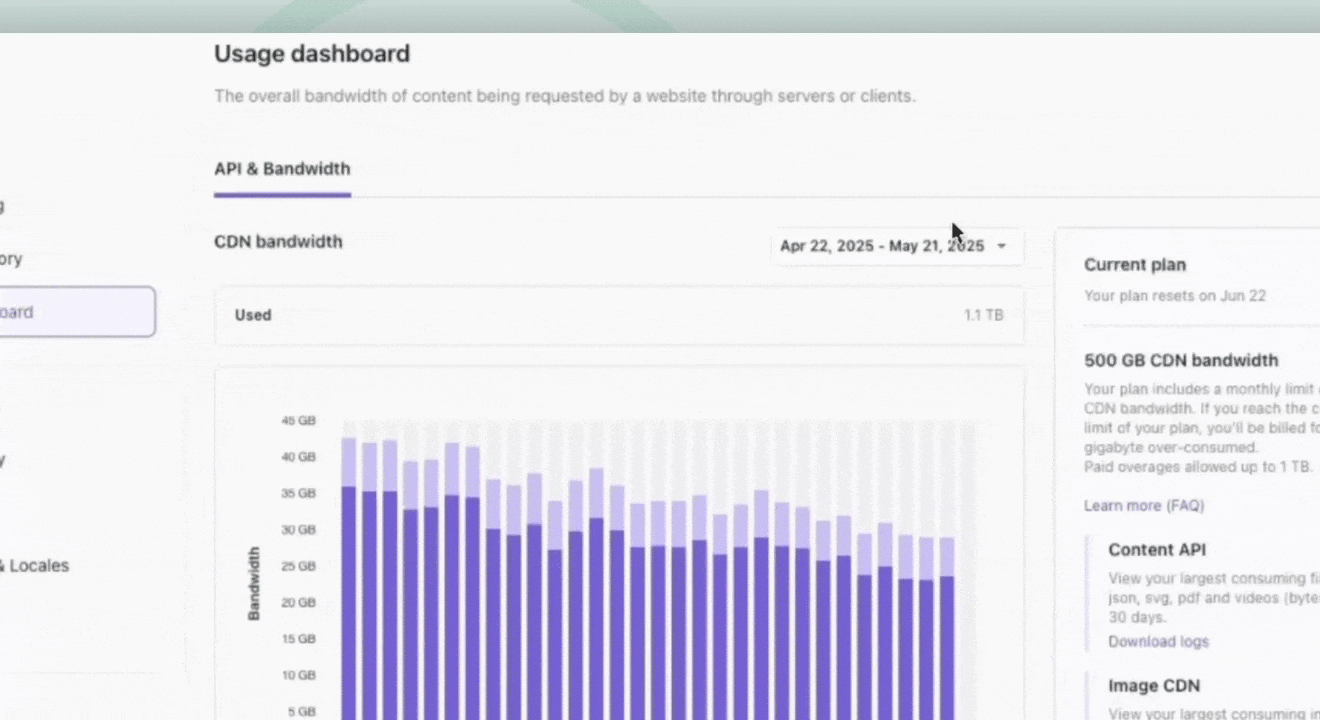The image size is (1320, 720).
Task: Click the Apr 22 – May 21 date range
Action: 882,246
